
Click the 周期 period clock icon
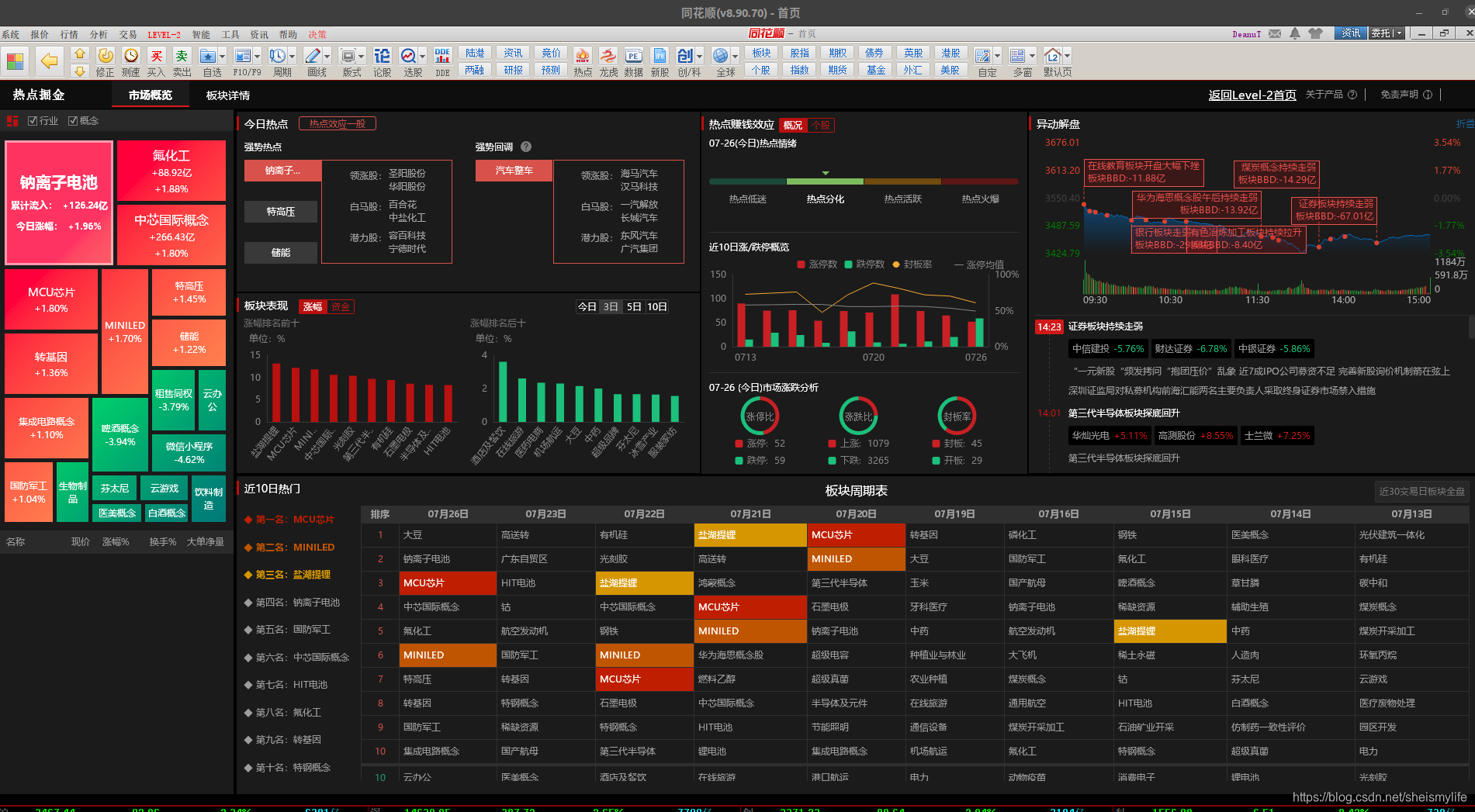click(x=277, y=55)
